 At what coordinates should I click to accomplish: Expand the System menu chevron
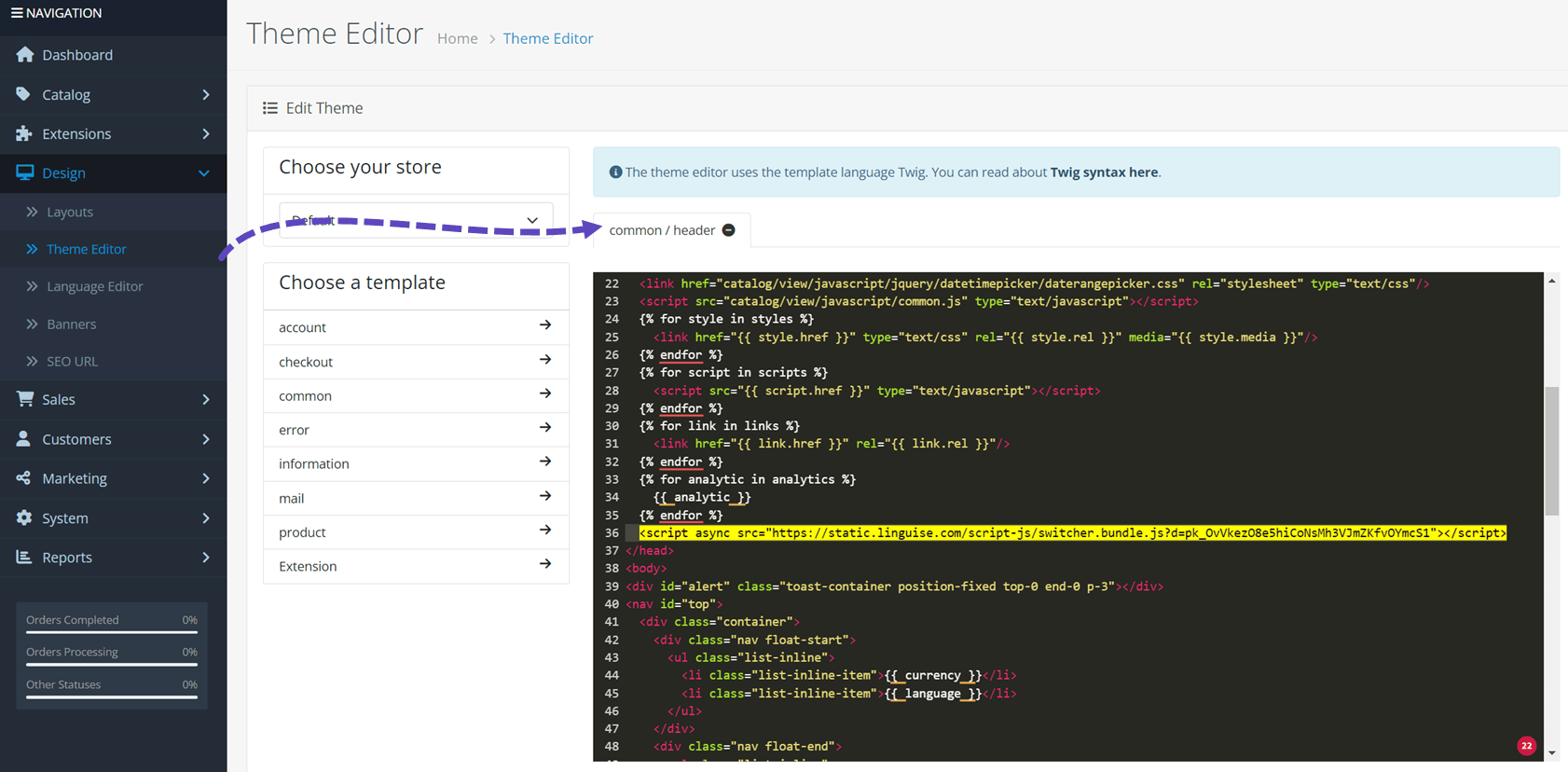click(206, 517)
